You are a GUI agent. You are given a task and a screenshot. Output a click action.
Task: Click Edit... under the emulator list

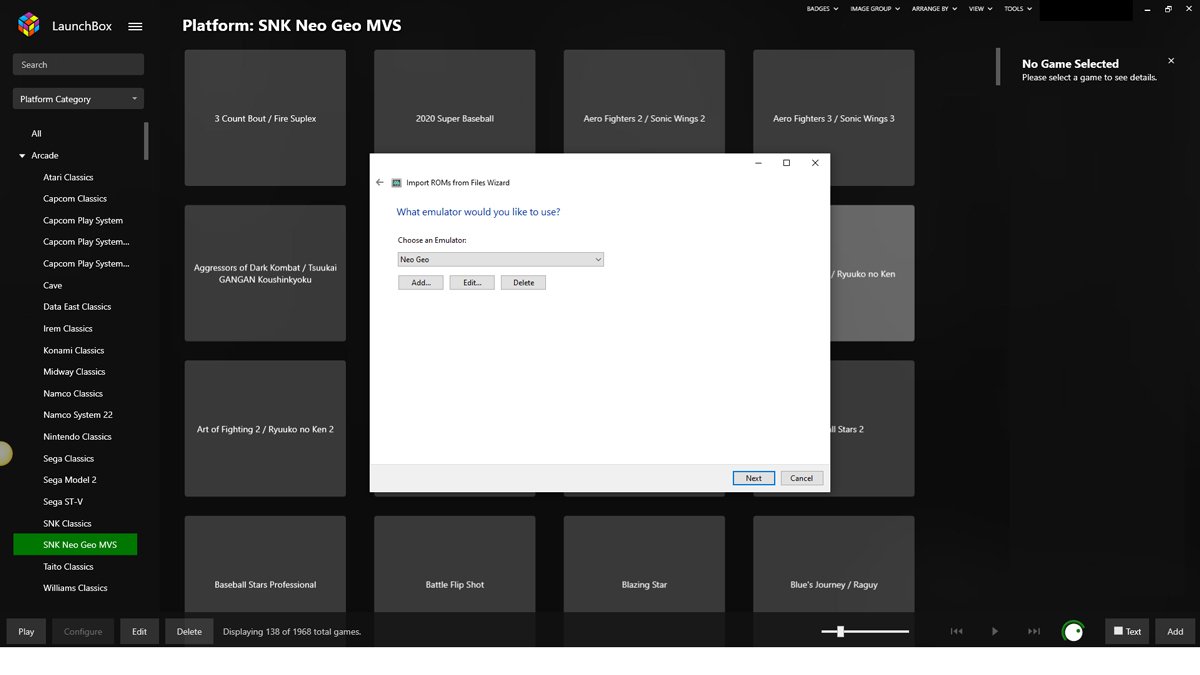pyautogui.click(x=472, y=283)
